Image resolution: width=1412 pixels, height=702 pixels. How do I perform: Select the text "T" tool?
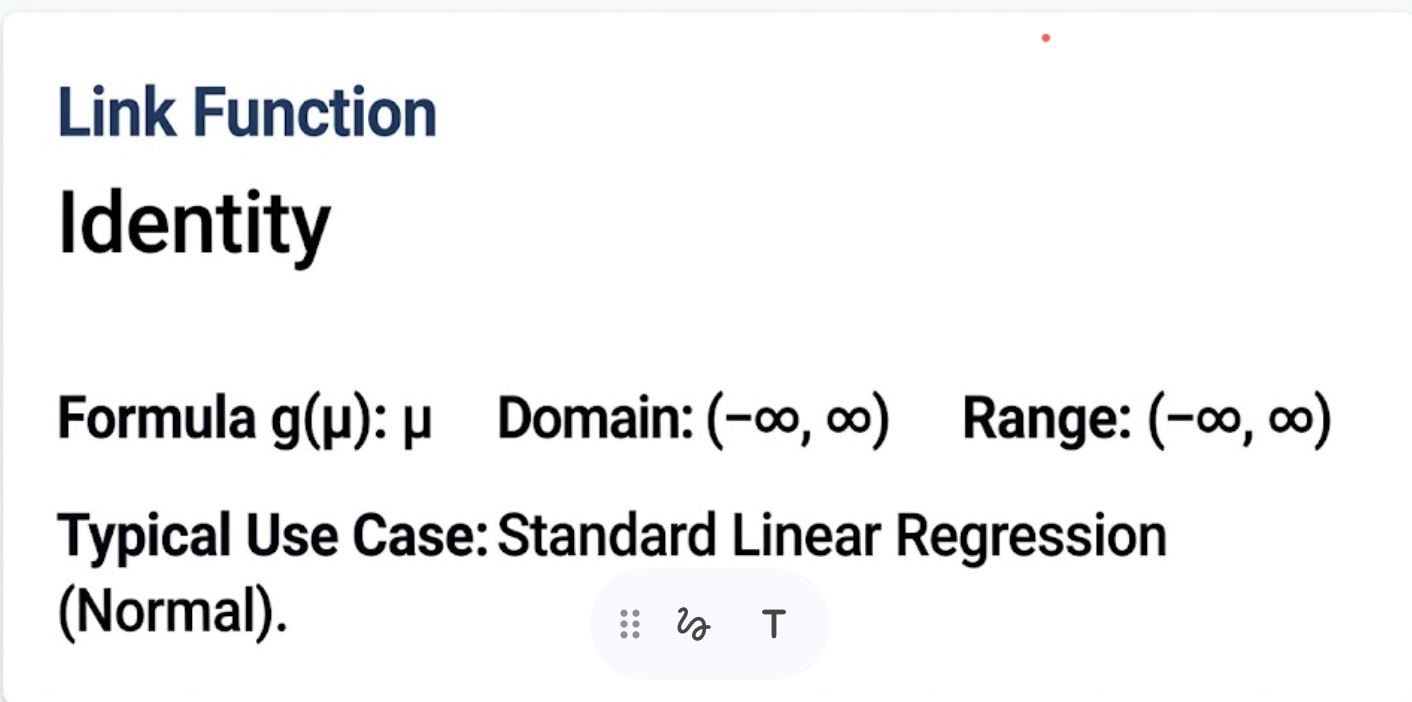tap(773, 624)
